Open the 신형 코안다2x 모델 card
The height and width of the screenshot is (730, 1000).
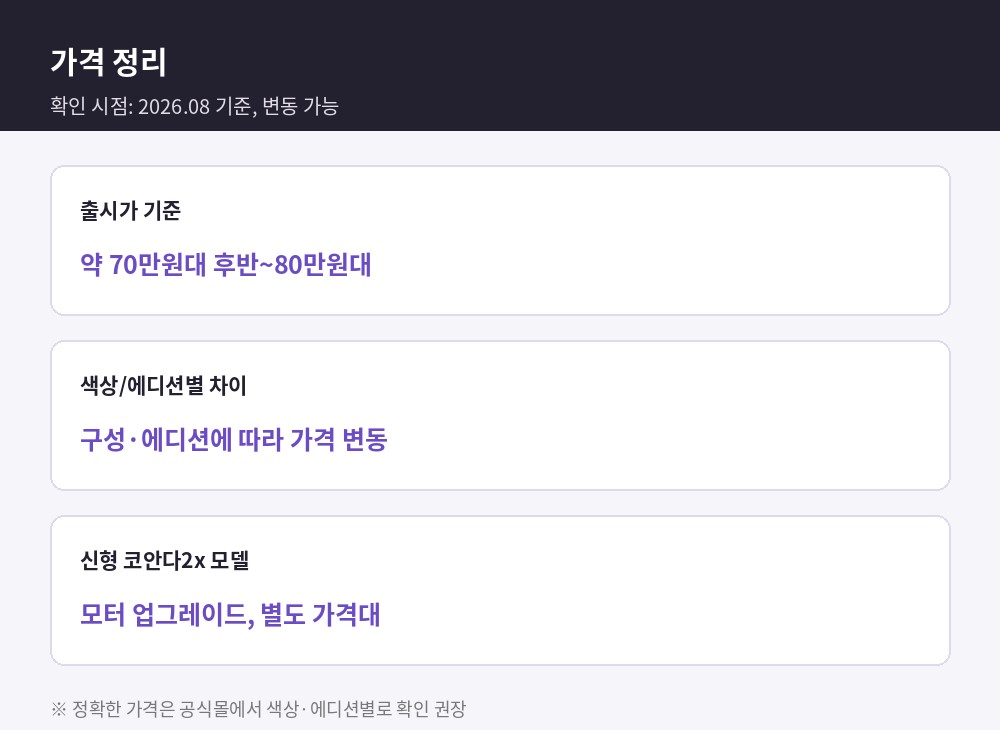pyautogui.click(x=500, y=590)
